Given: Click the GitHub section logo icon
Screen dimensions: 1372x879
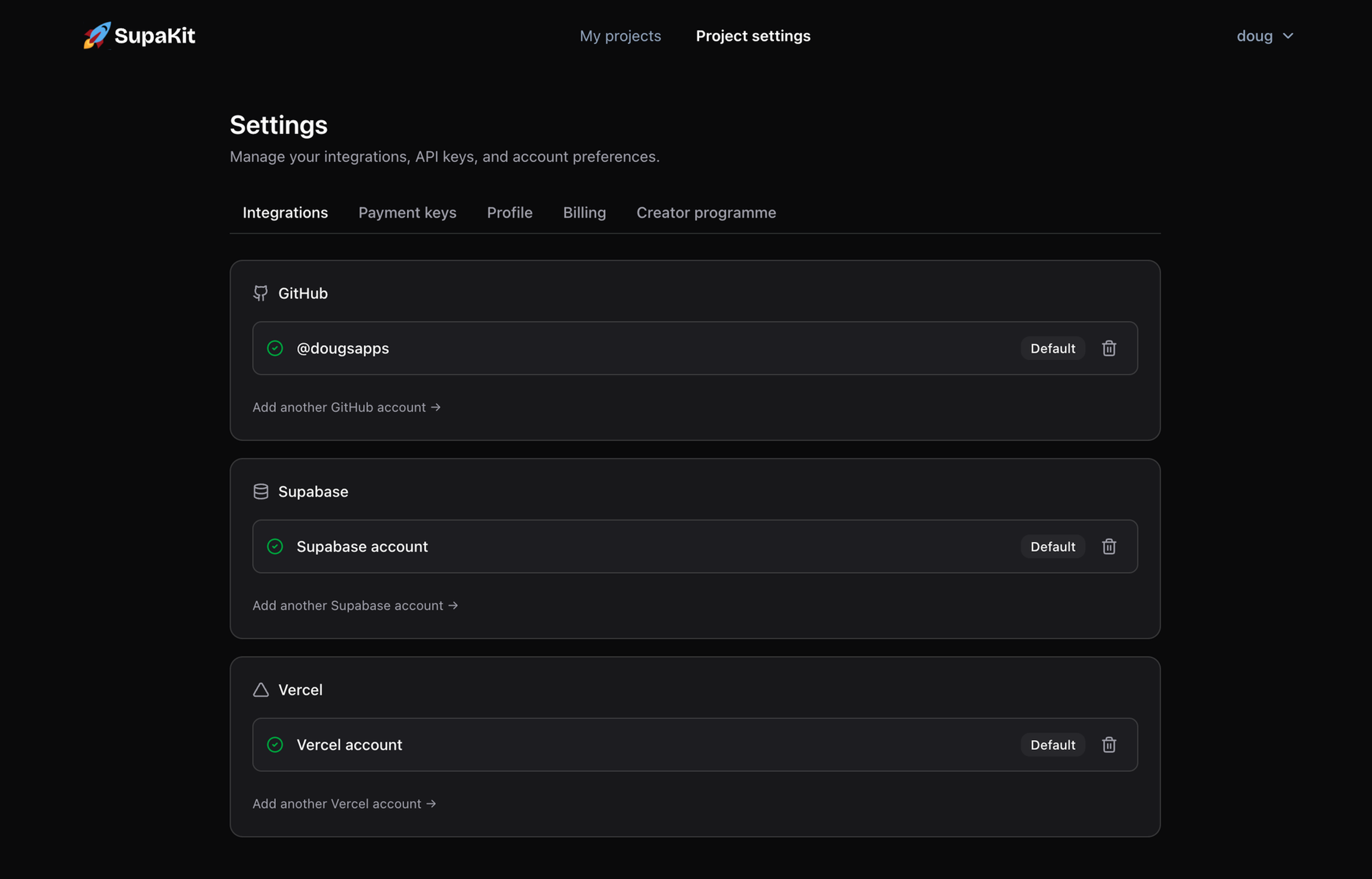Looking at the screenshot, I should click(261, 293).
